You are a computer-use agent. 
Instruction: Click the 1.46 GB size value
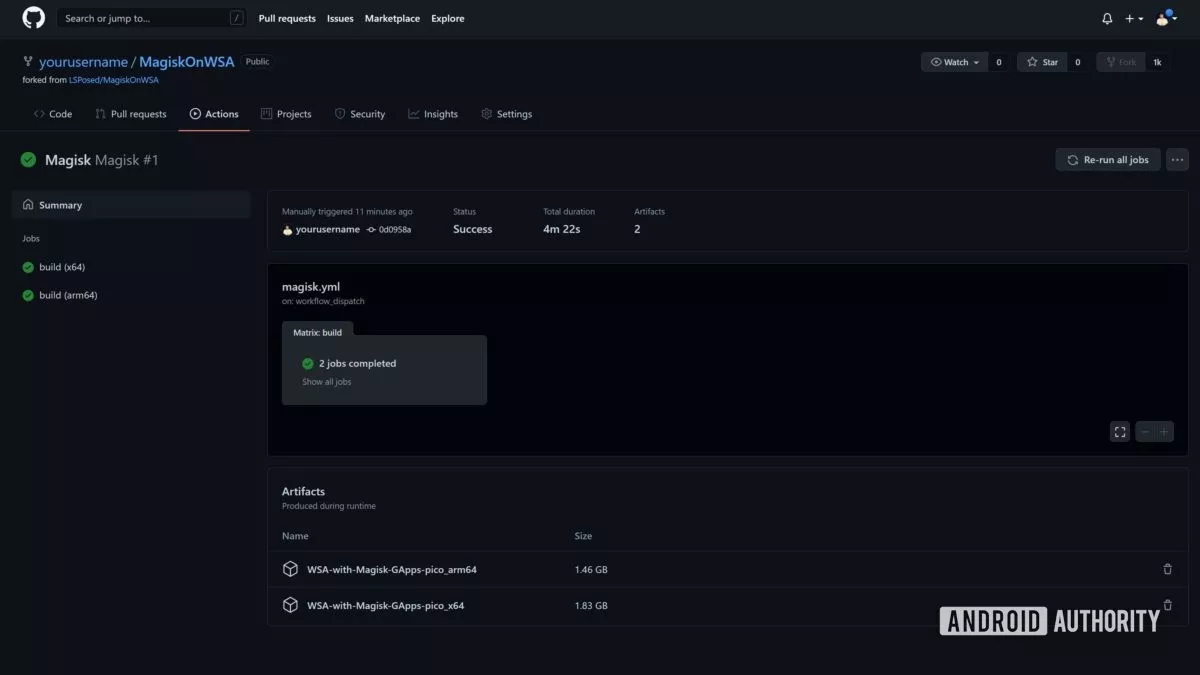[x=591, y=570]
